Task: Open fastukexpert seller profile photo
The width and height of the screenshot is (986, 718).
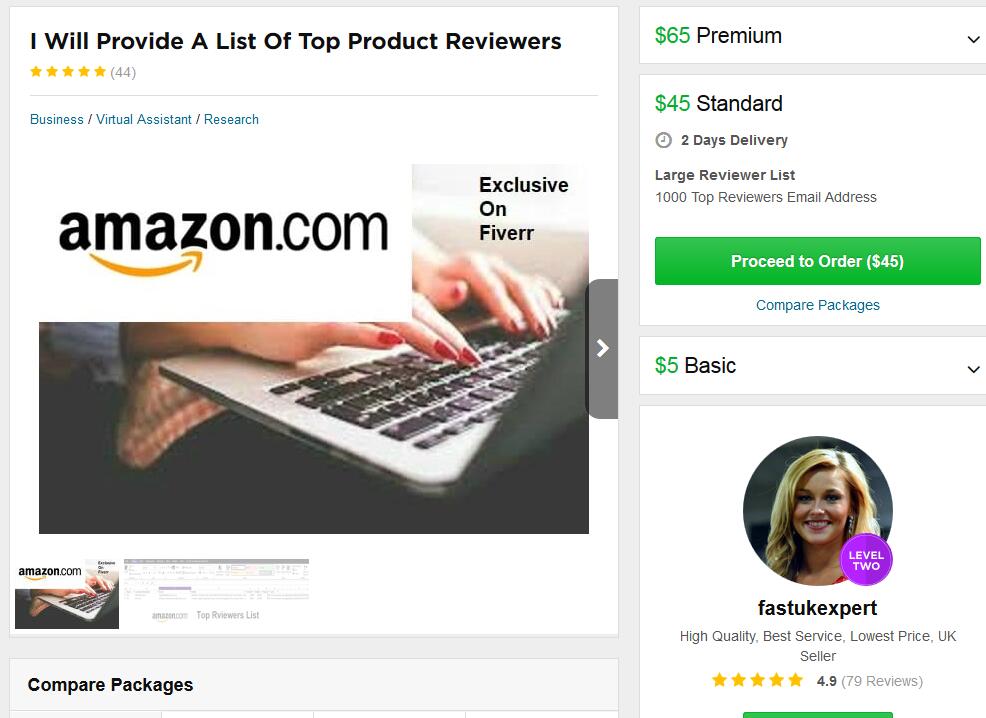Action: coord(817,511)
